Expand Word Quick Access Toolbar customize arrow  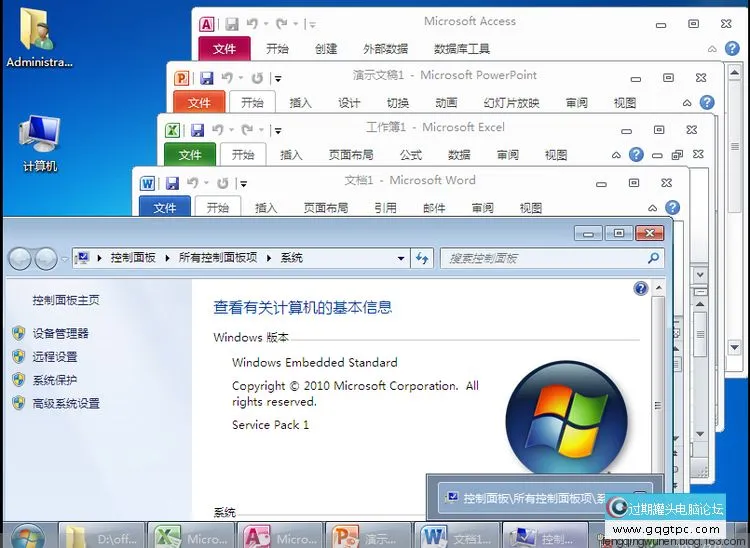[x=243, y=184]
